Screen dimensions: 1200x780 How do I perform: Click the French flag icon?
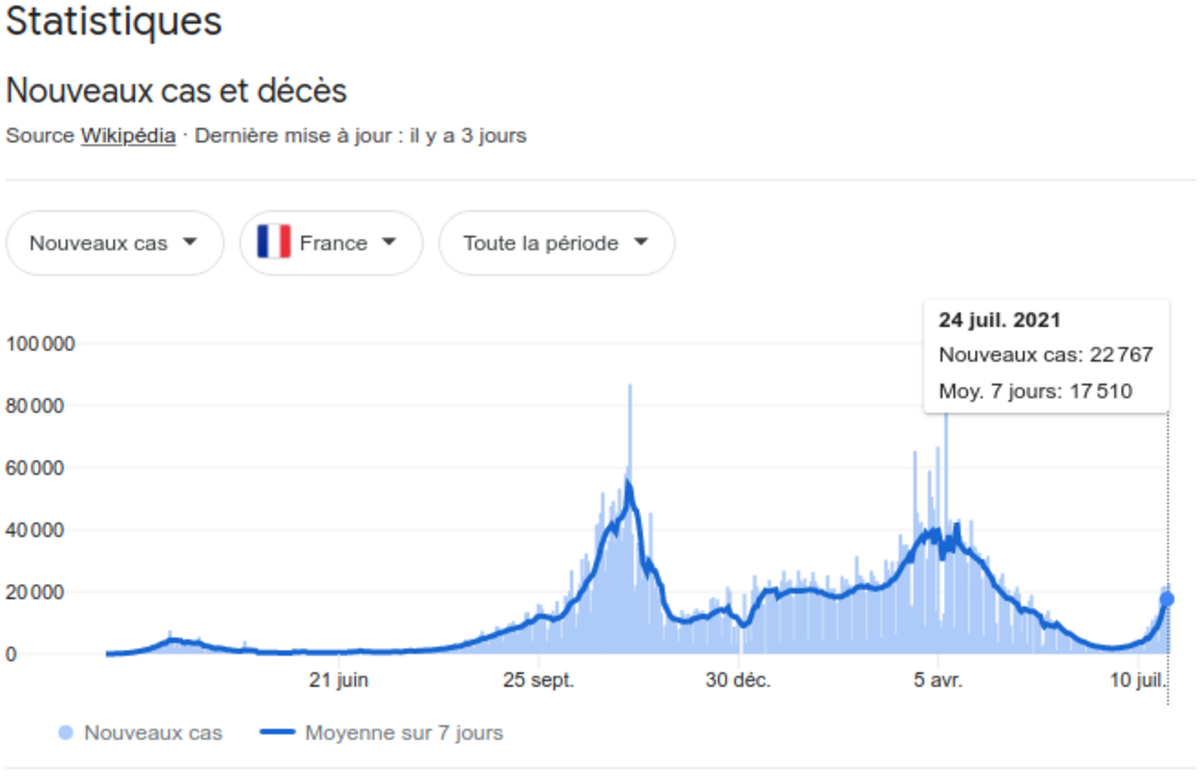pyautogui.click(x=273, y=242)
